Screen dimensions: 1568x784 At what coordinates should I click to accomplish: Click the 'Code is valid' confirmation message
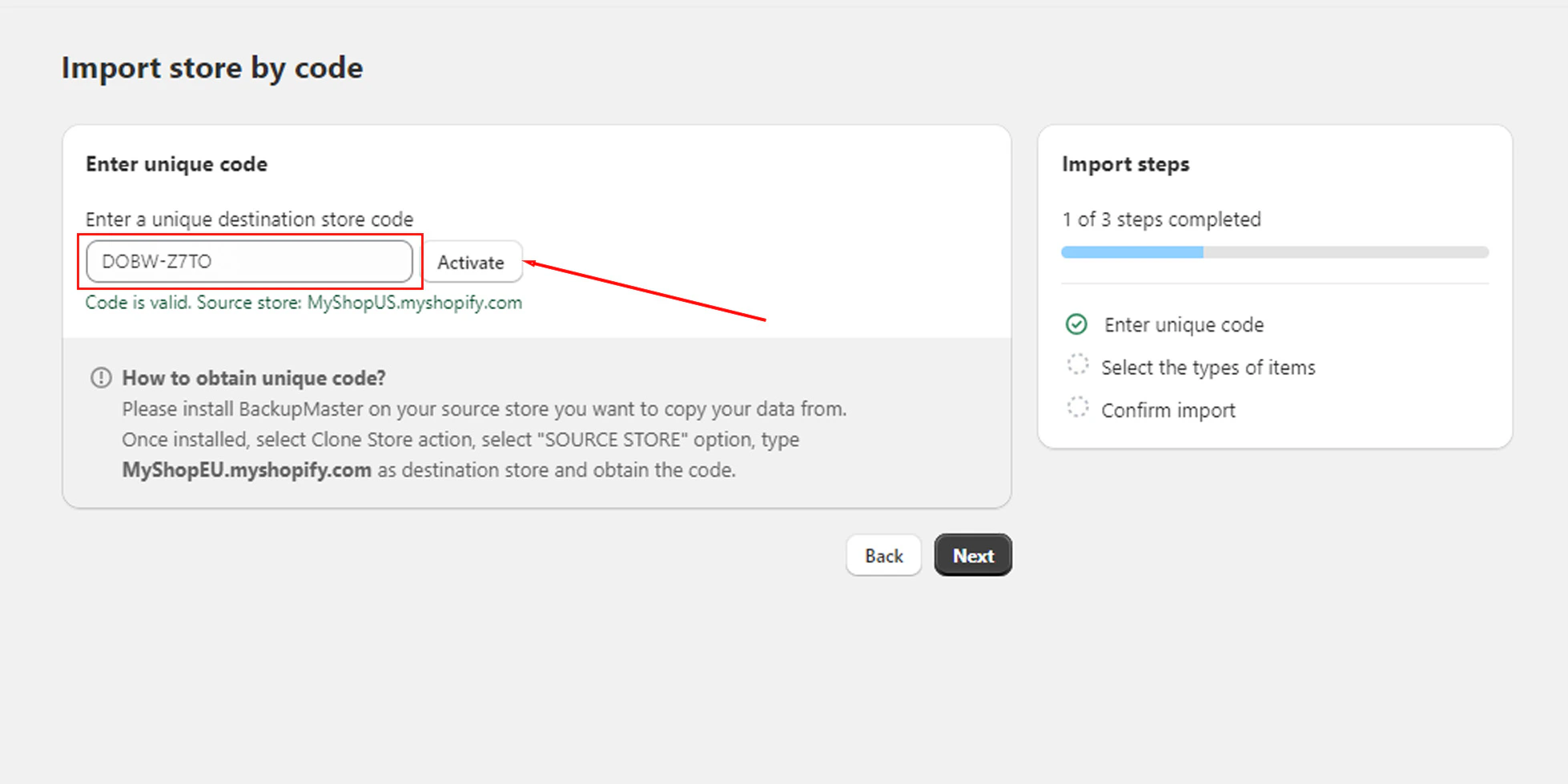pos(304,303)
